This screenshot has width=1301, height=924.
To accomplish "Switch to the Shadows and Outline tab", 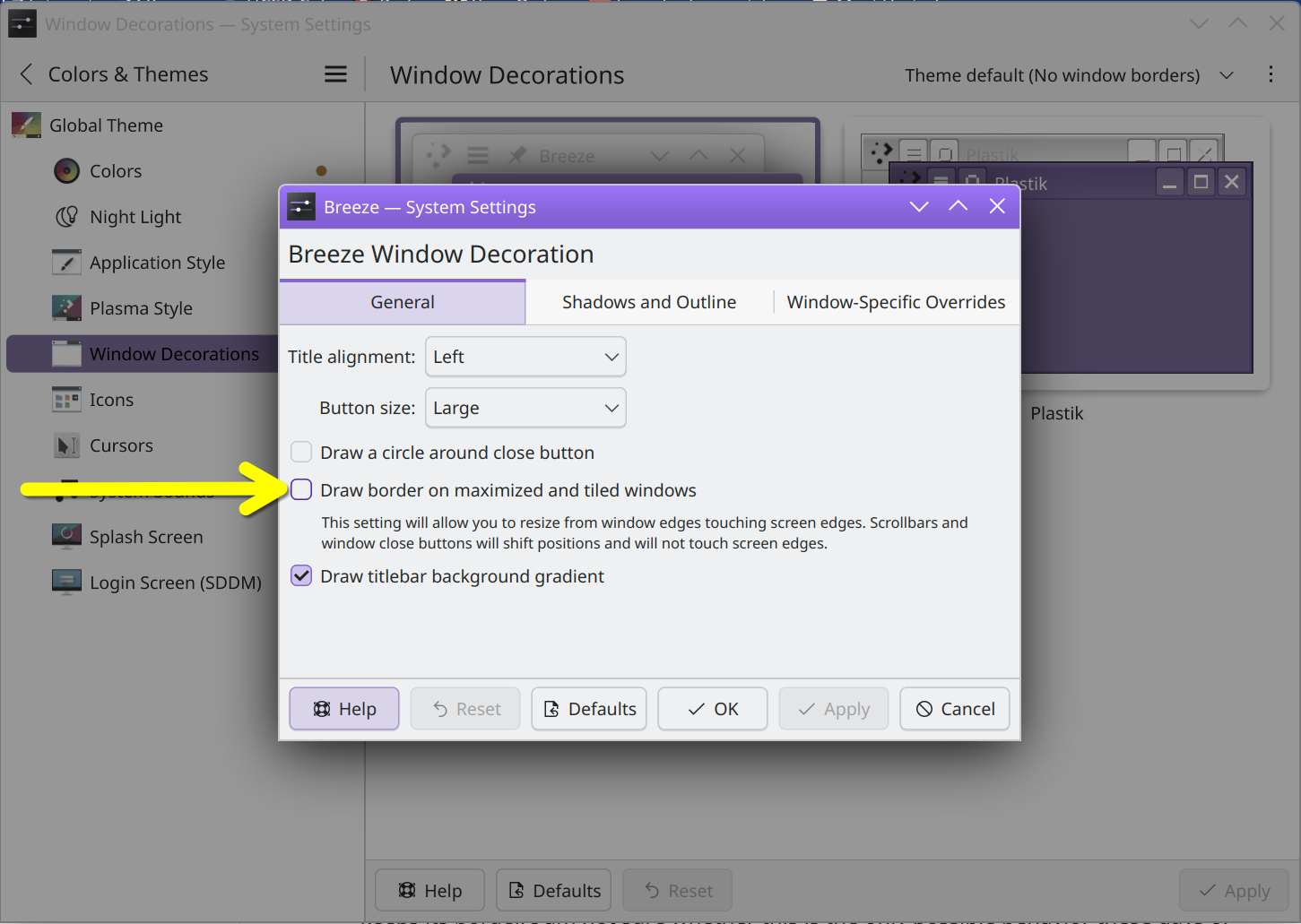I will click(649, 302).
